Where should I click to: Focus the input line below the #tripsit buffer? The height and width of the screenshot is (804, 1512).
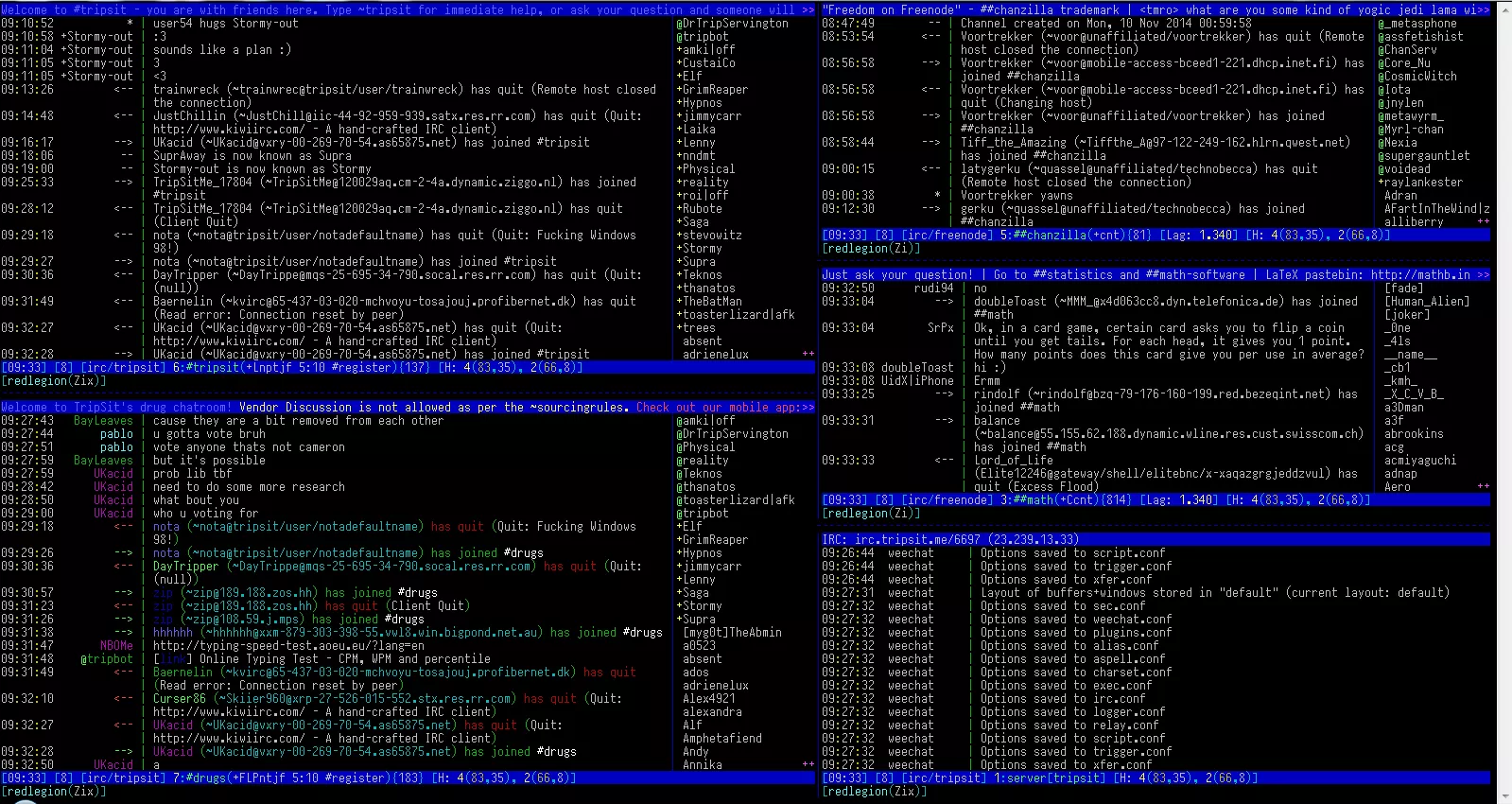[x=378, y=381]
